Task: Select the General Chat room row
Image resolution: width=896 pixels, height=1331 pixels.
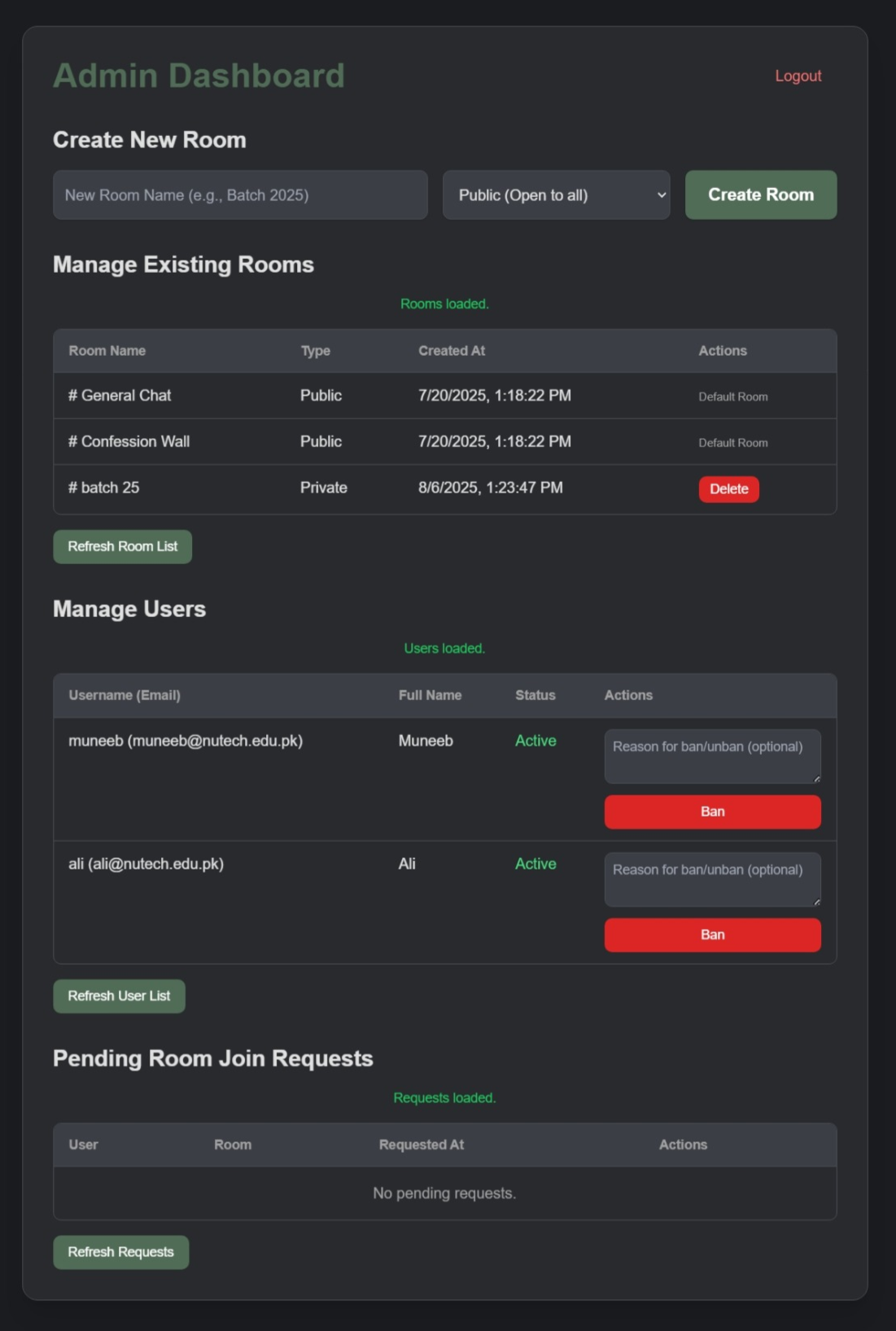Action: [x=119, y=396]
